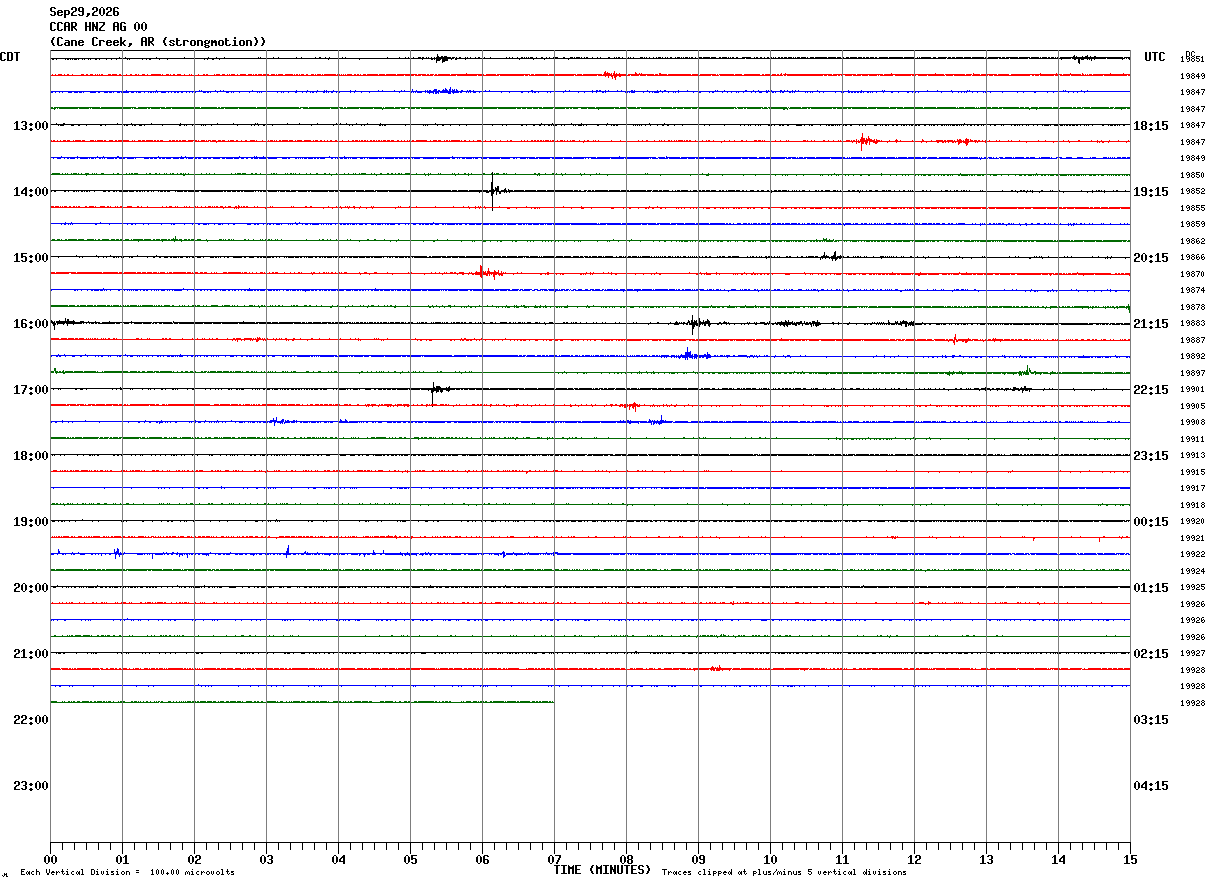
Task: Click the red burst on the 13:15 trace
Action: (x=865, y=141)
